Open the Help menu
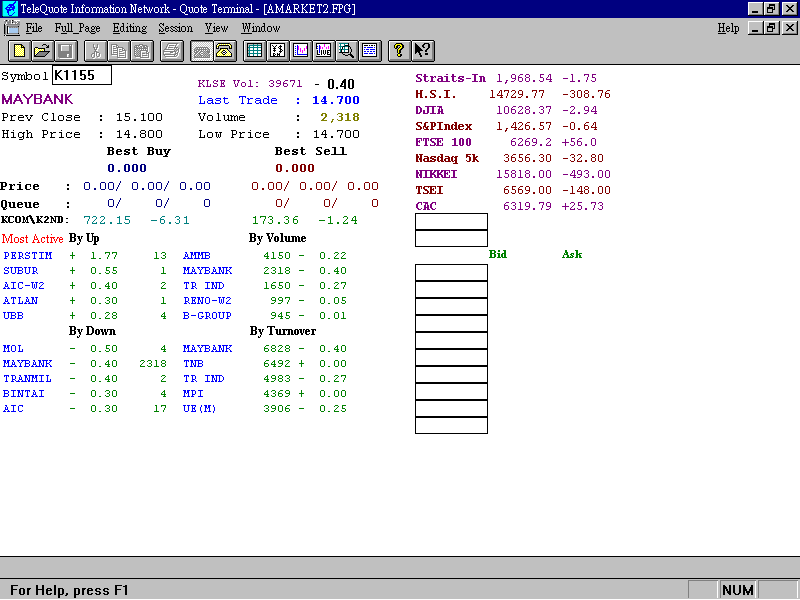The image size is (800, 600). (x=728, y=28)
